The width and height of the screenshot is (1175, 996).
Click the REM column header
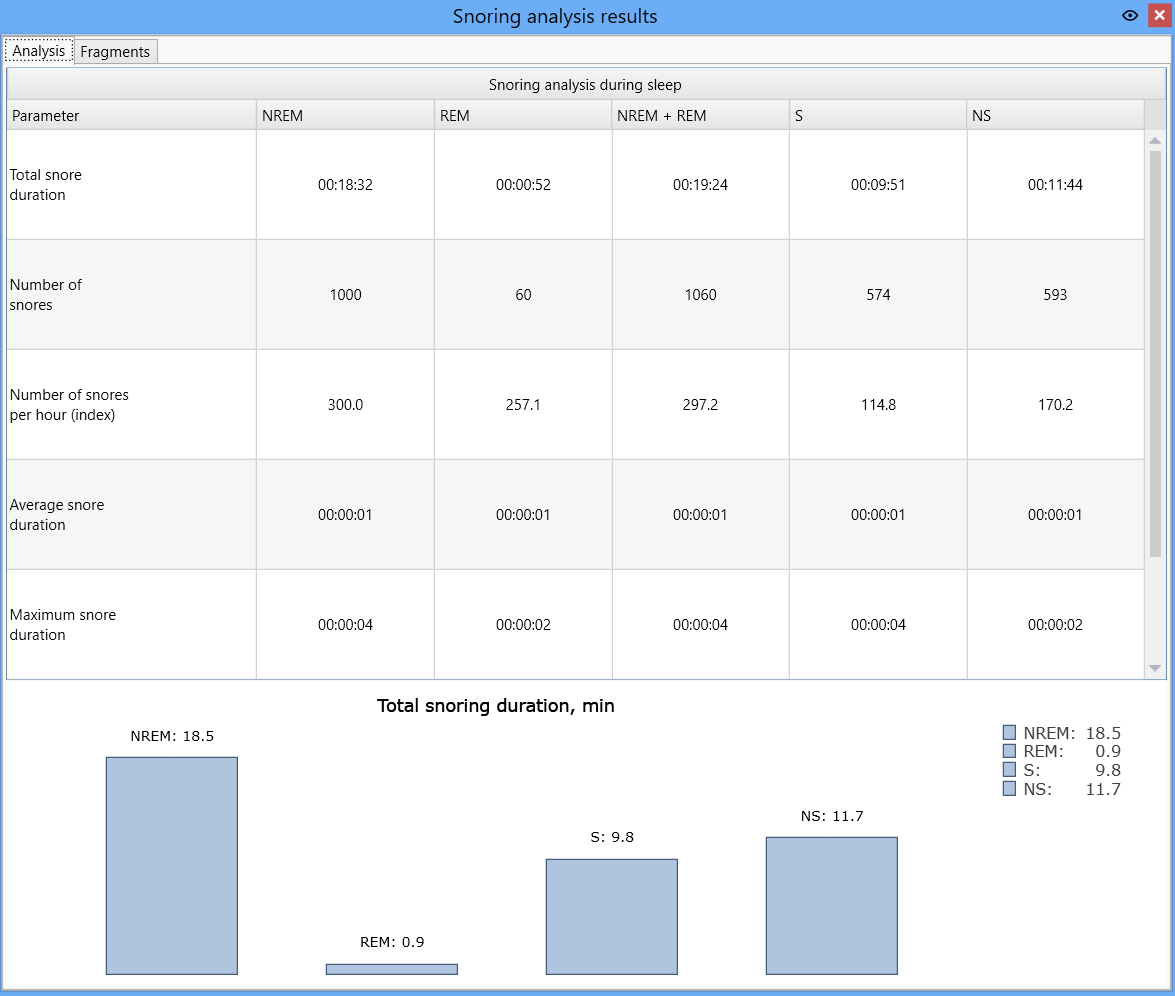(523, 115)
